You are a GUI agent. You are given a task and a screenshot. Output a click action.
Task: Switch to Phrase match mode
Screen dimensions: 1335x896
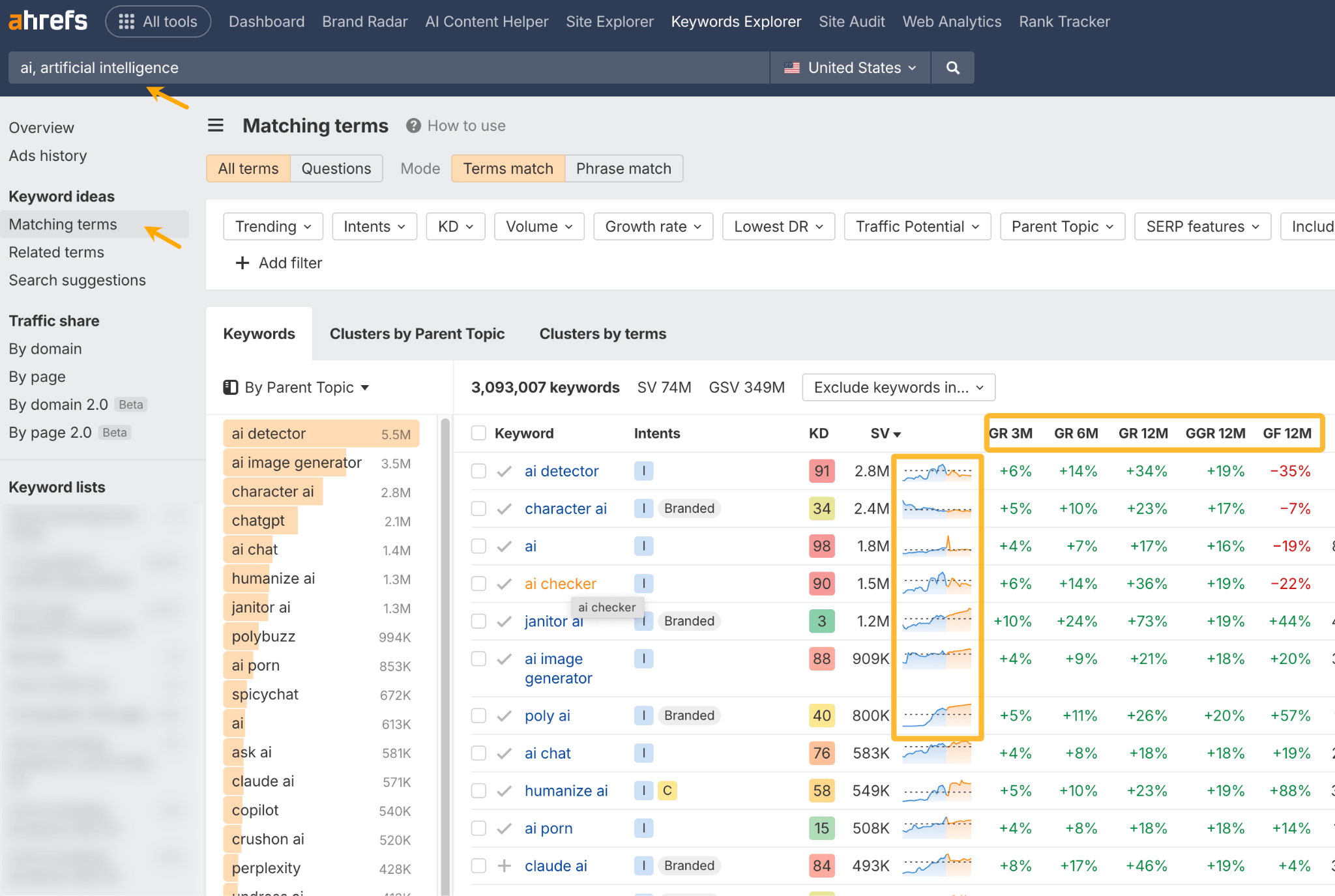pyautogui.click(x=623, y=168)
